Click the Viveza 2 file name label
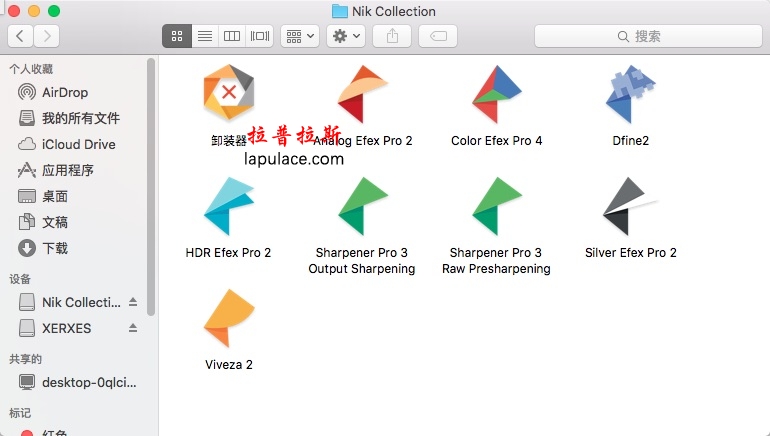 (229, 365)
